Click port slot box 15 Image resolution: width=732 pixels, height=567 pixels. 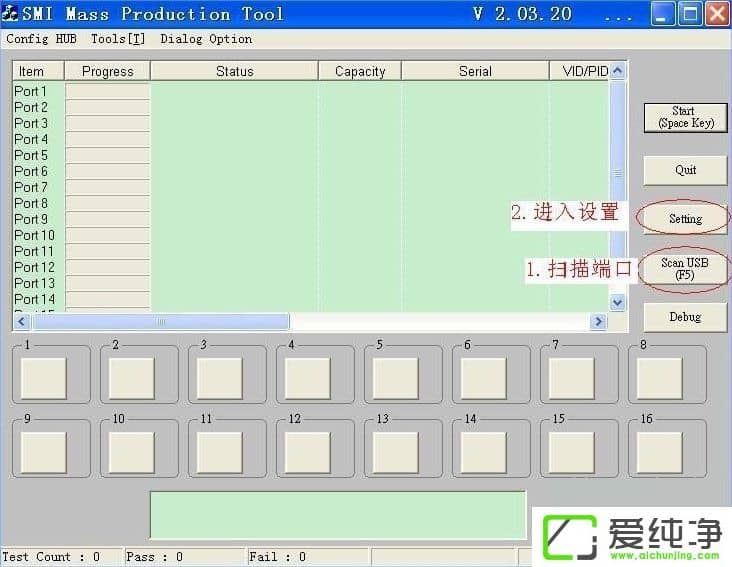572,452
